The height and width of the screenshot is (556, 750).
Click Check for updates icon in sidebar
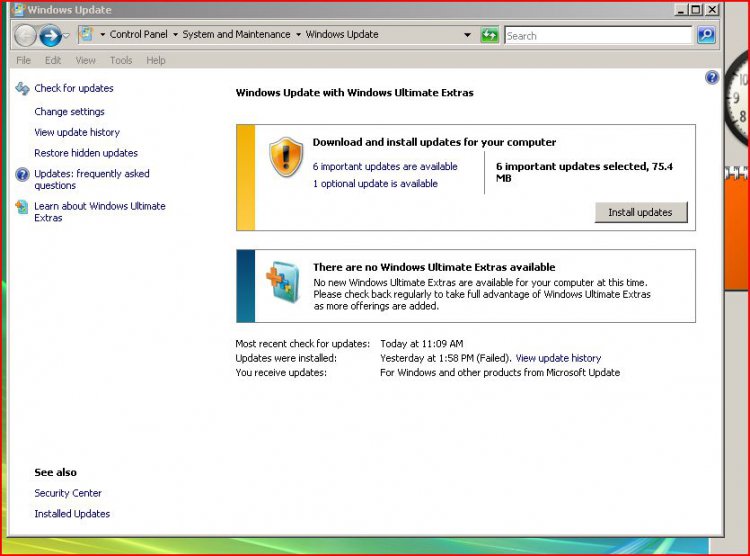coord(22,89)
